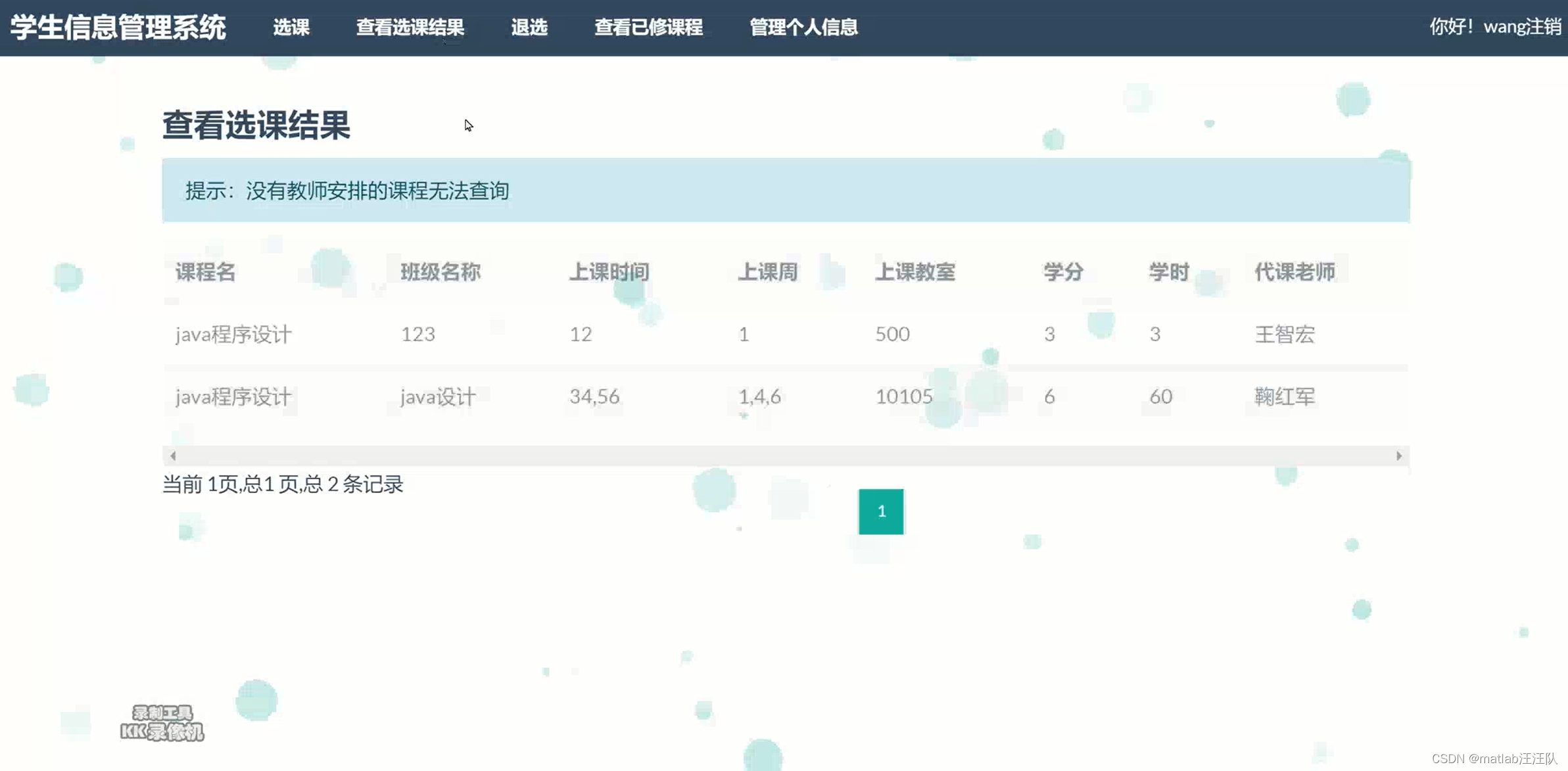Go to 查看已修课程 page

tap(648, 27)
